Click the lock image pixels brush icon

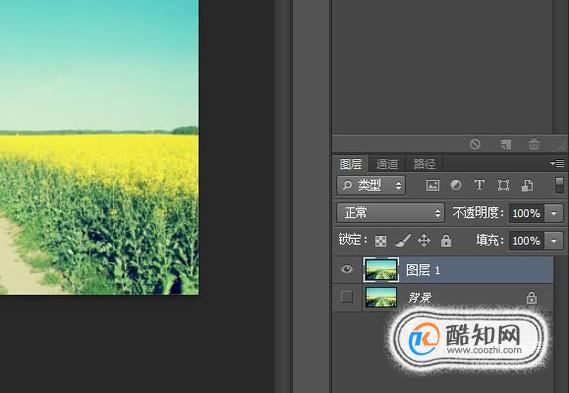coord(403,241)
